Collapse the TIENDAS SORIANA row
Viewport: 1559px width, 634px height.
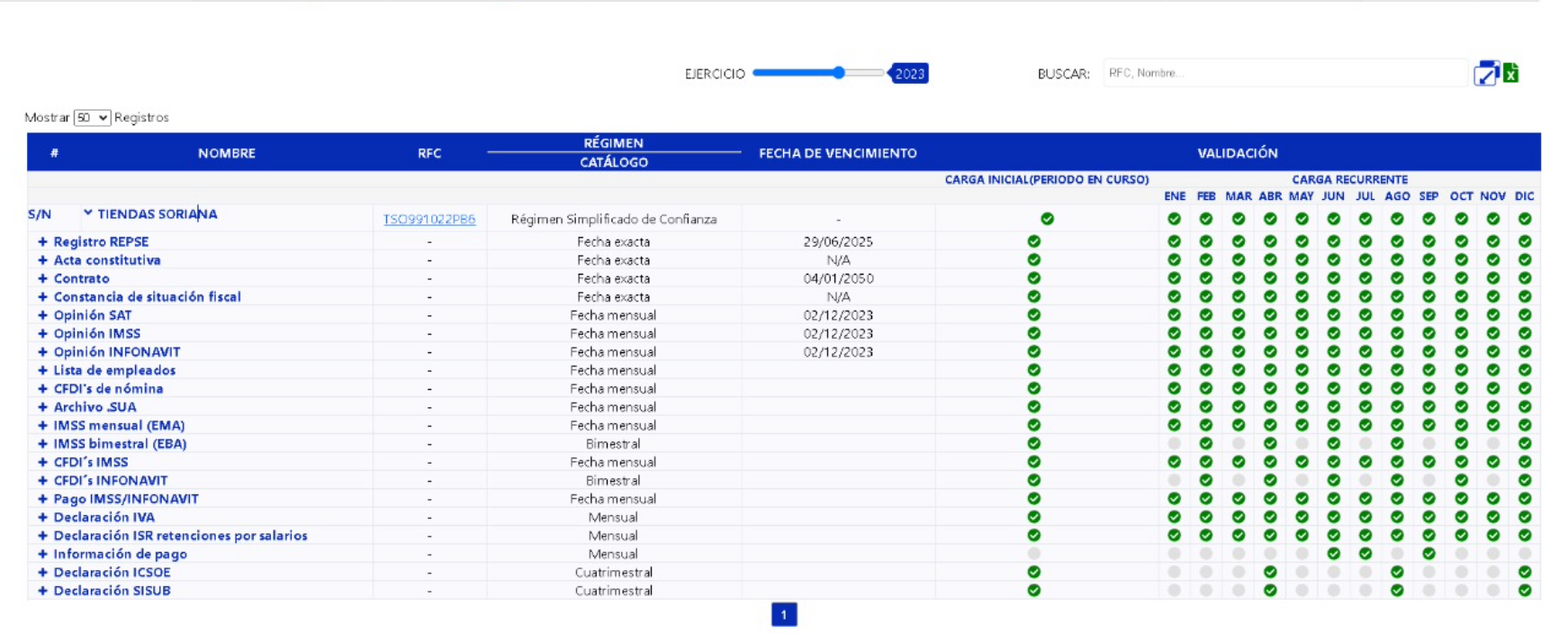[88, 213]
